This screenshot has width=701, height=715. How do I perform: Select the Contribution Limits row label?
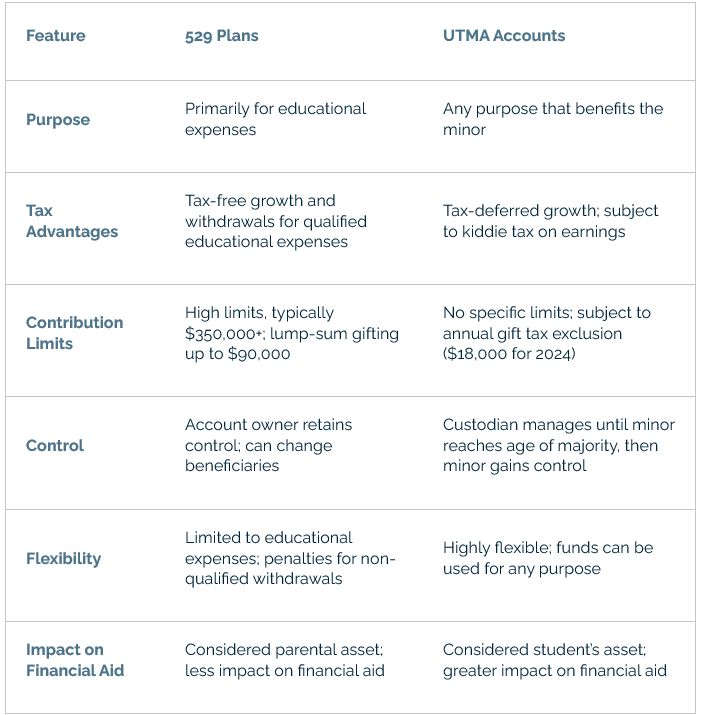pos(74,333)
